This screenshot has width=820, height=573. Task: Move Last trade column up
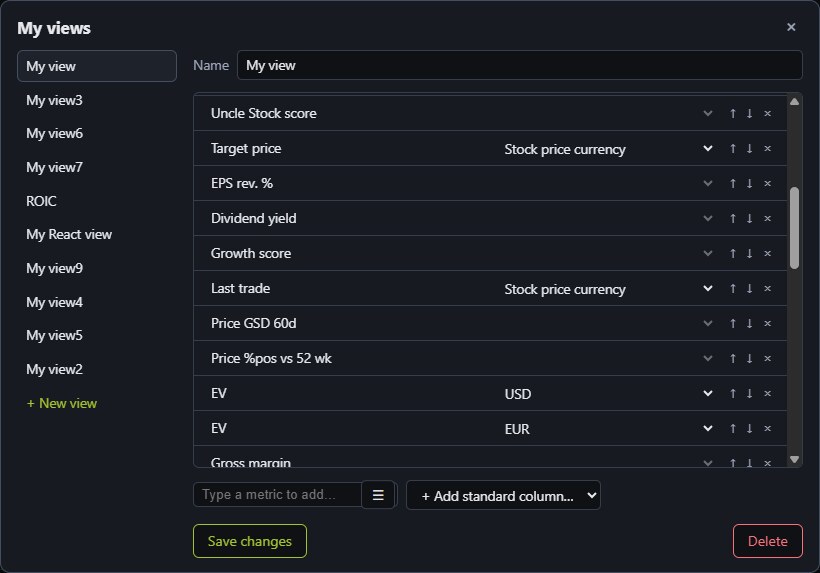click(x=733, y=289)
